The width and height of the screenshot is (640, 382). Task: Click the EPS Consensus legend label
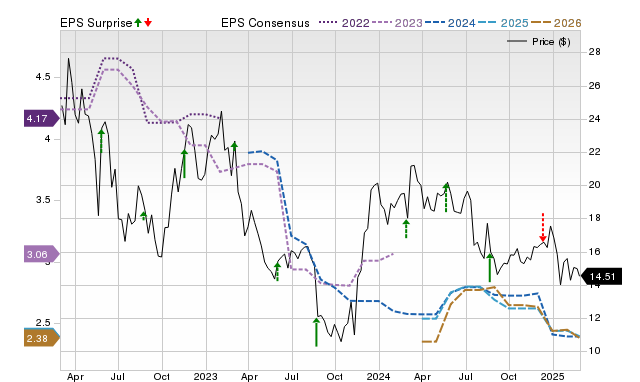pyautogui.click(x=265, y=23)
